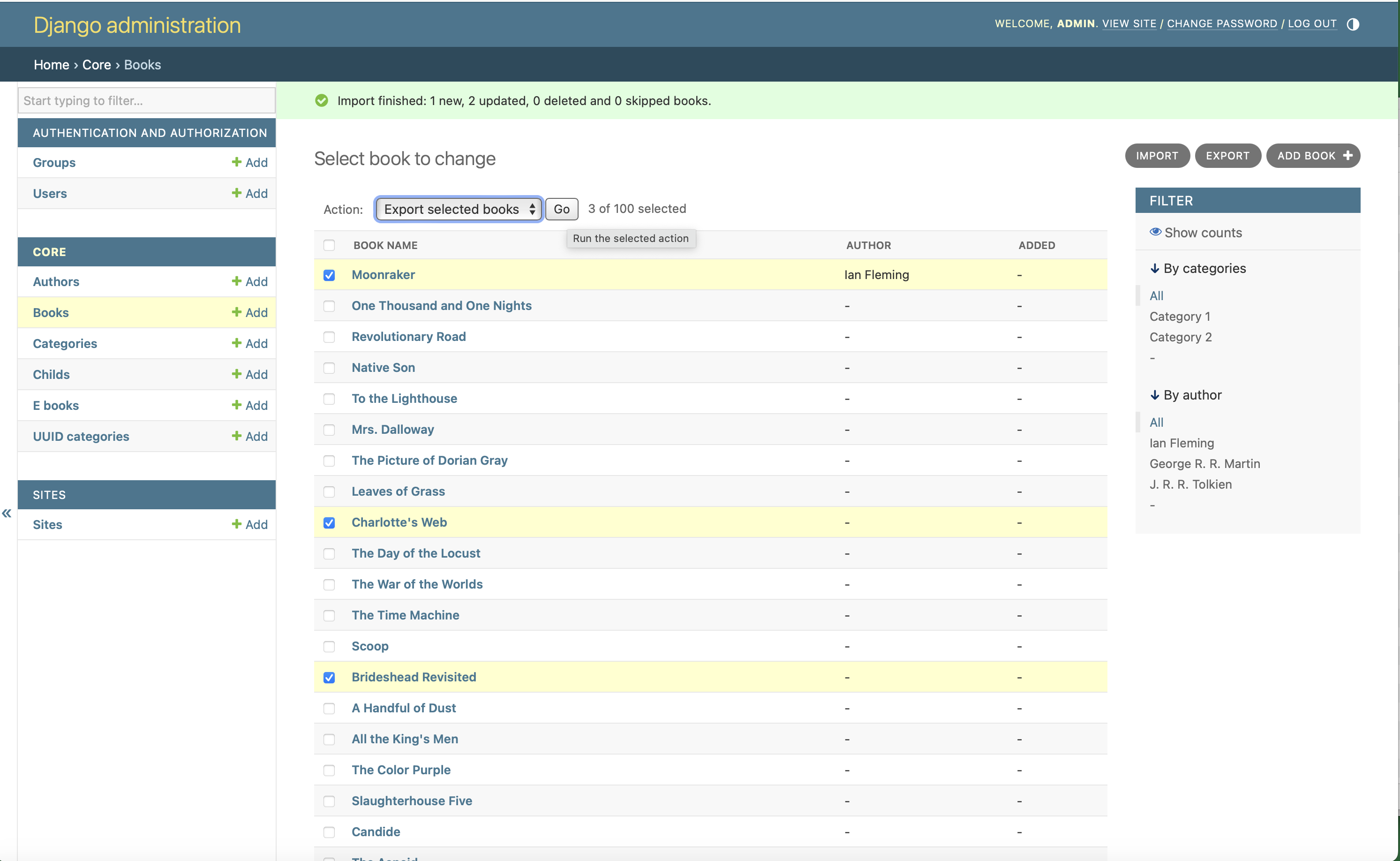Open the Users model in sidebar
The image size is (1400, 861).
(50, 193)
